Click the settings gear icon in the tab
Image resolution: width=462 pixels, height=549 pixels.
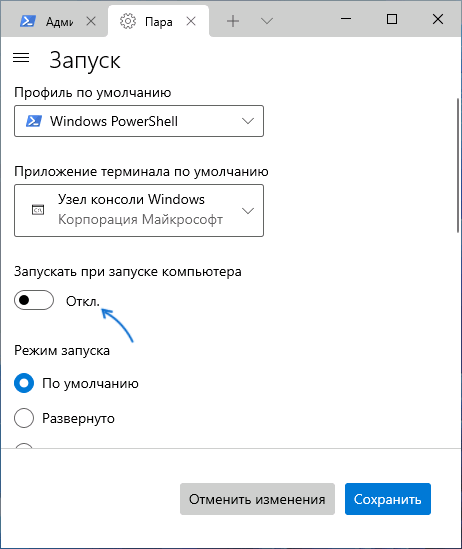coord(128,21)
